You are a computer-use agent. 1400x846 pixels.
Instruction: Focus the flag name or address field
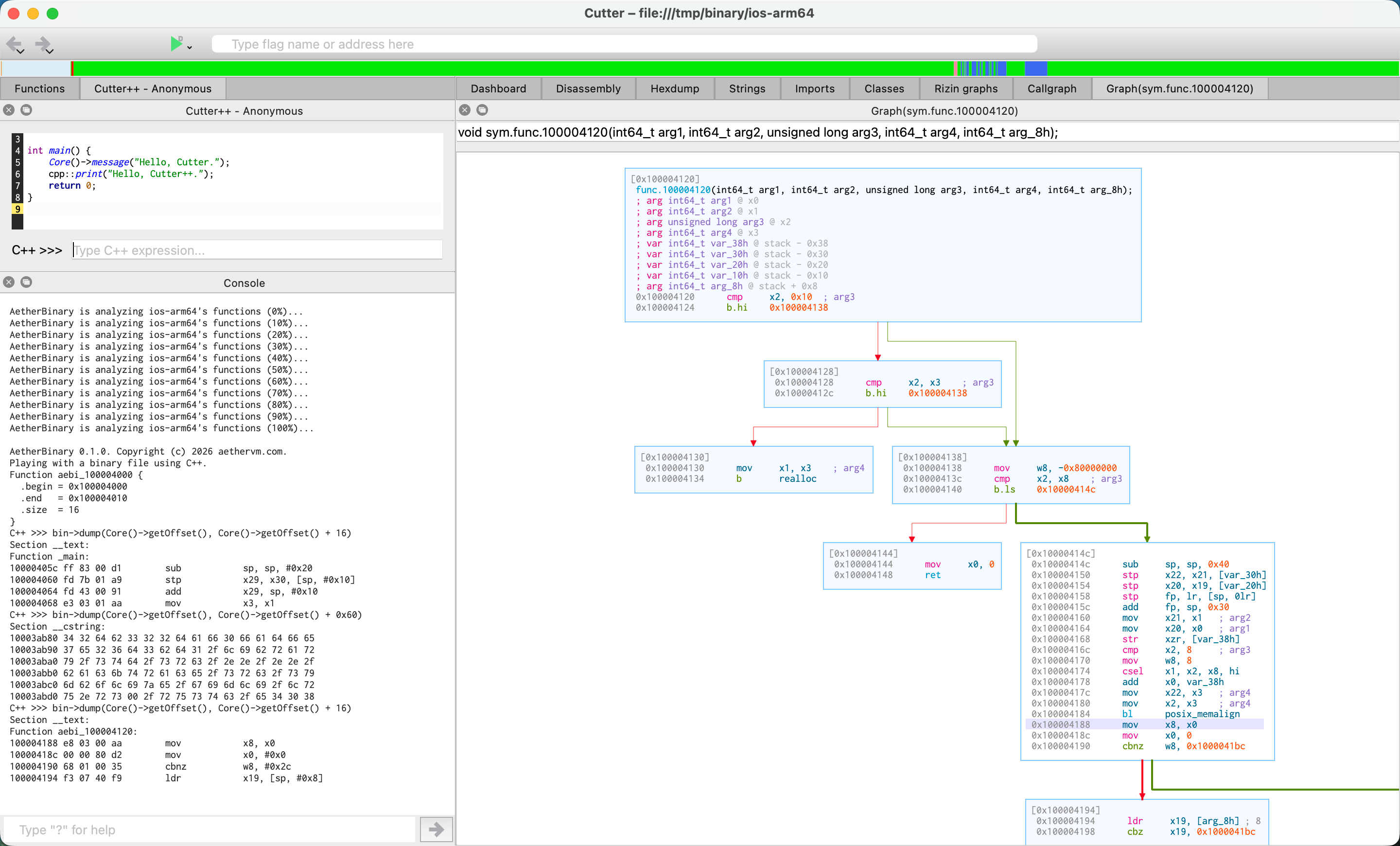point(624,44)
